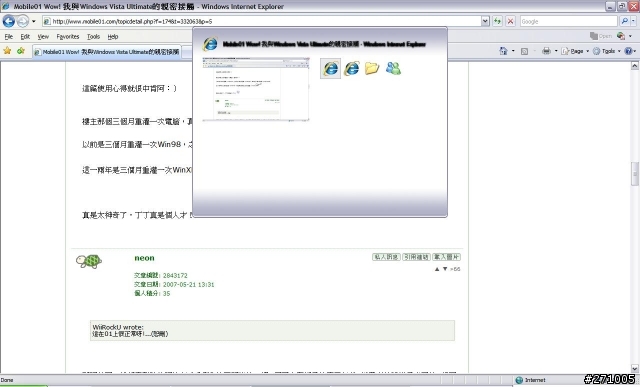Click the Add to Favorites icon
Screen dimensions: 640x387
click(21, 51)
